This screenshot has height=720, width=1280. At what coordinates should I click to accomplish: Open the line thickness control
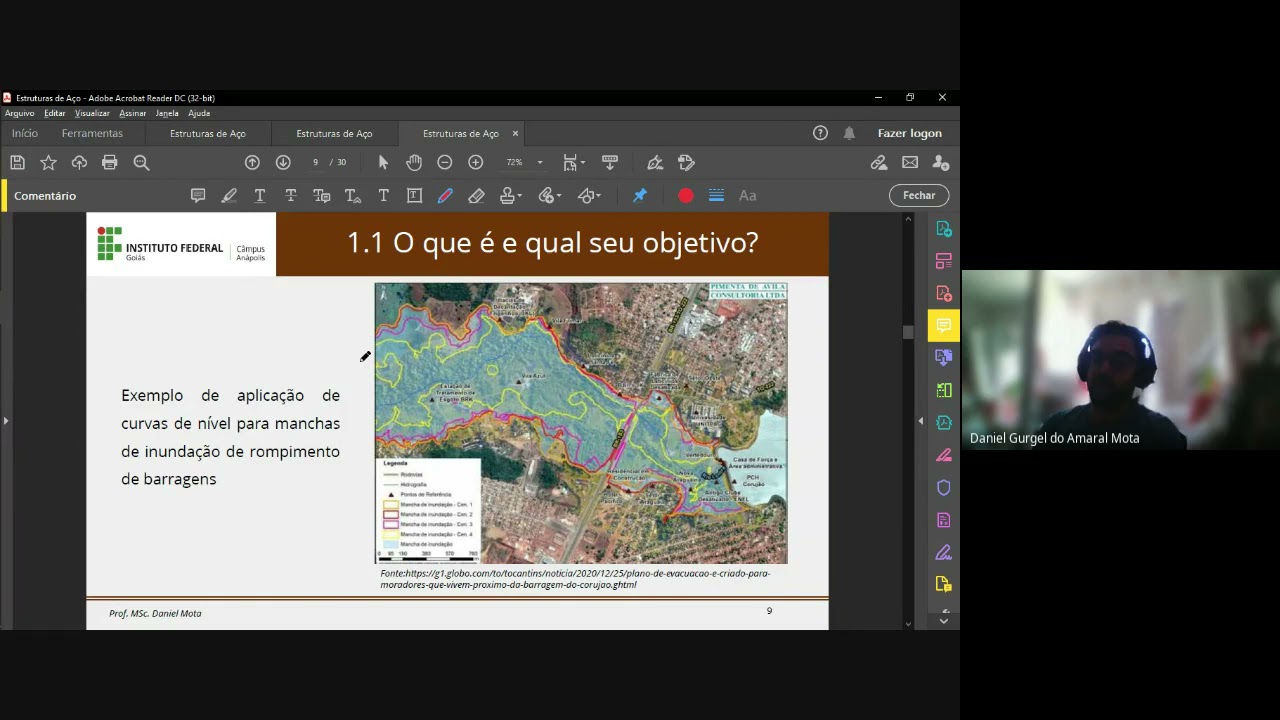(x=716, y=196)
